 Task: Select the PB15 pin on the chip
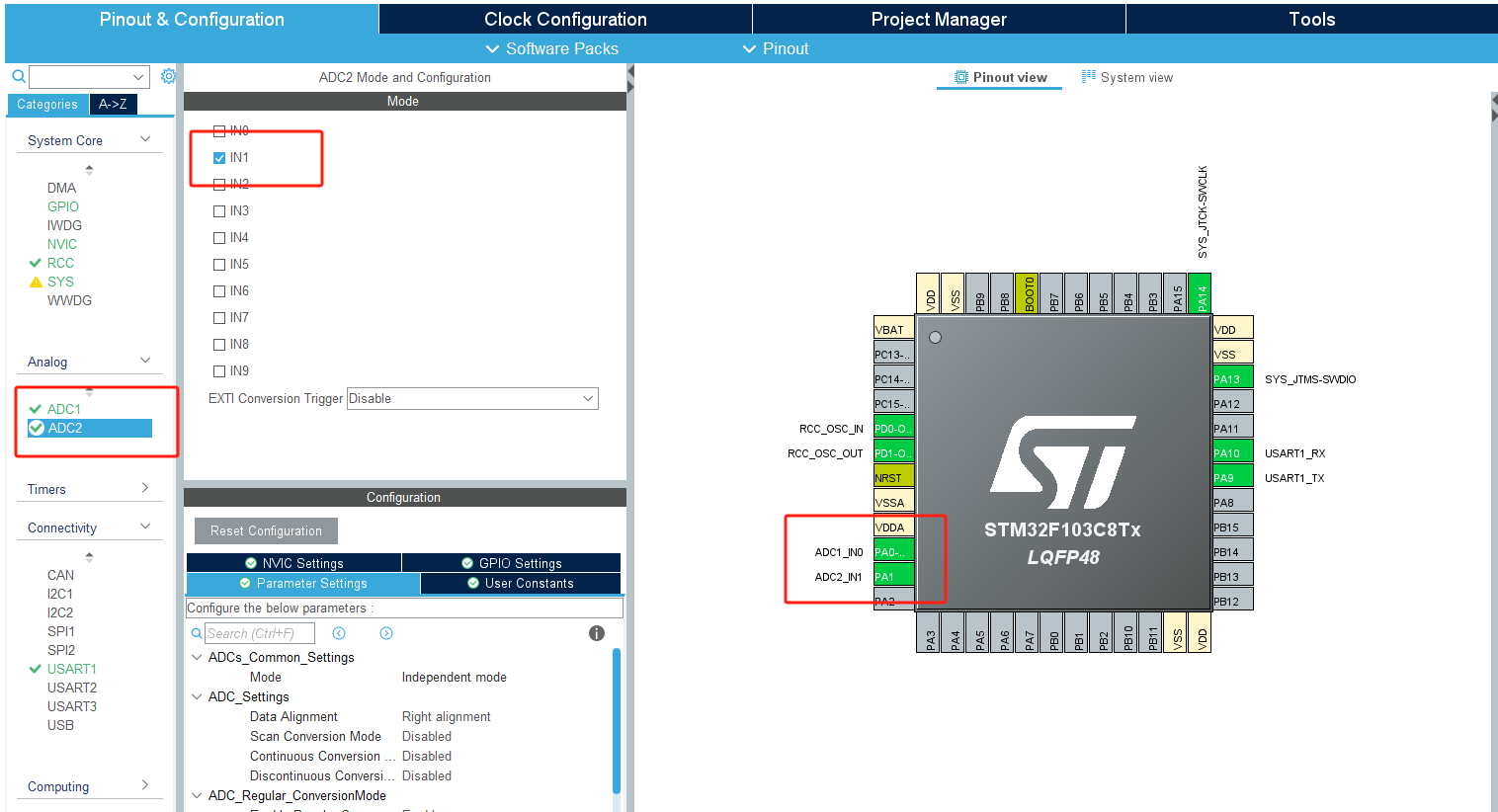[x=1233, y=527]
